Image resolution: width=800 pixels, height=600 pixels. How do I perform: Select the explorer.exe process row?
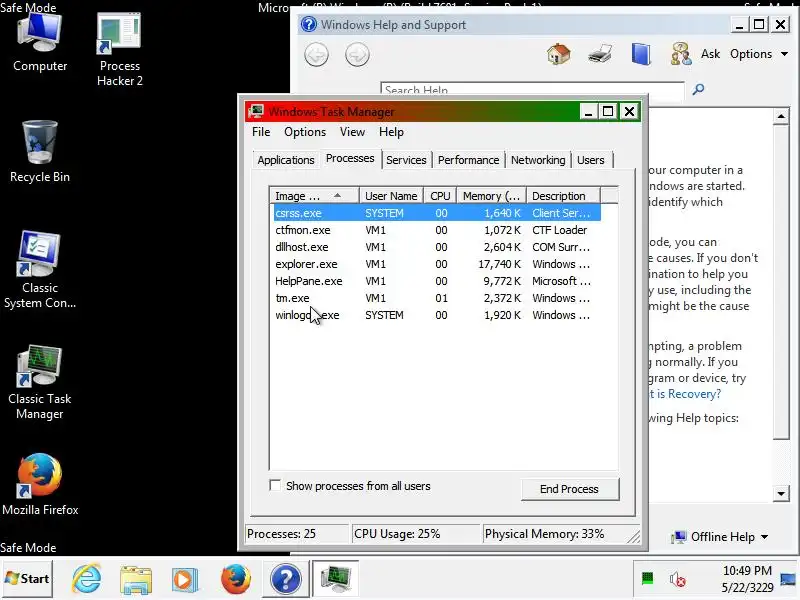tap(437, 264)
